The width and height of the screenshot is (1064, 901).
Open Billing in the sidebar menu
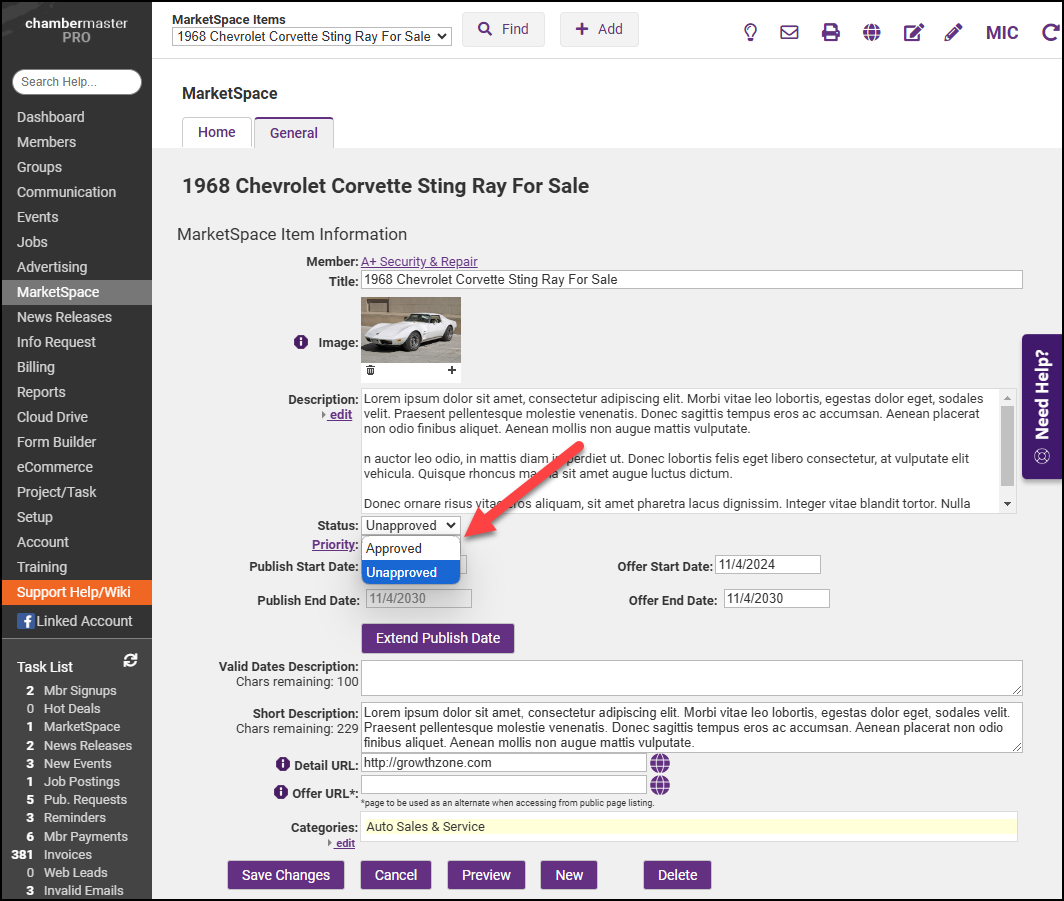pyautogui.click(x=36, y=367)
